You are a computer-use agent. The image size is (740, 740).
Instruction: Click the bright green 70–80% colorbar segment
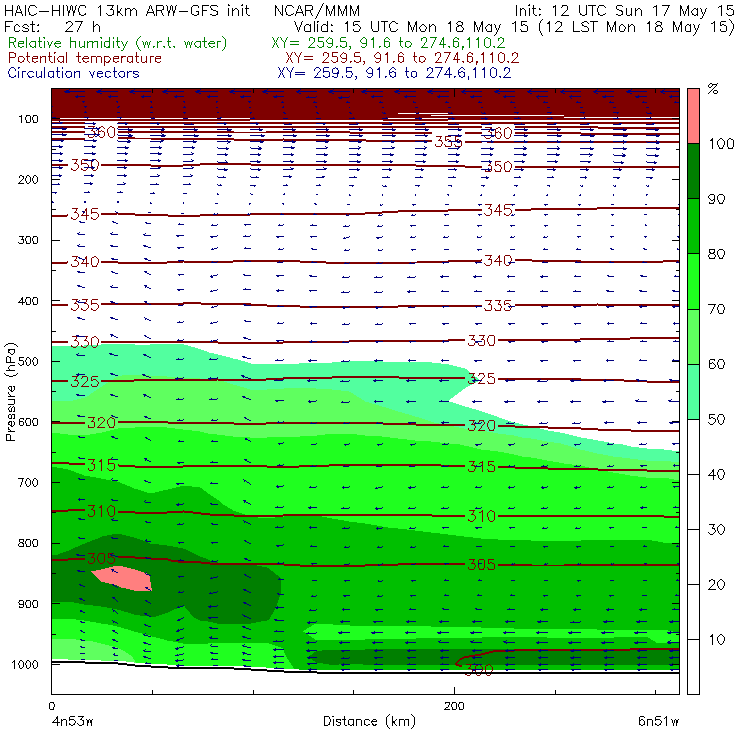[693, 281]
